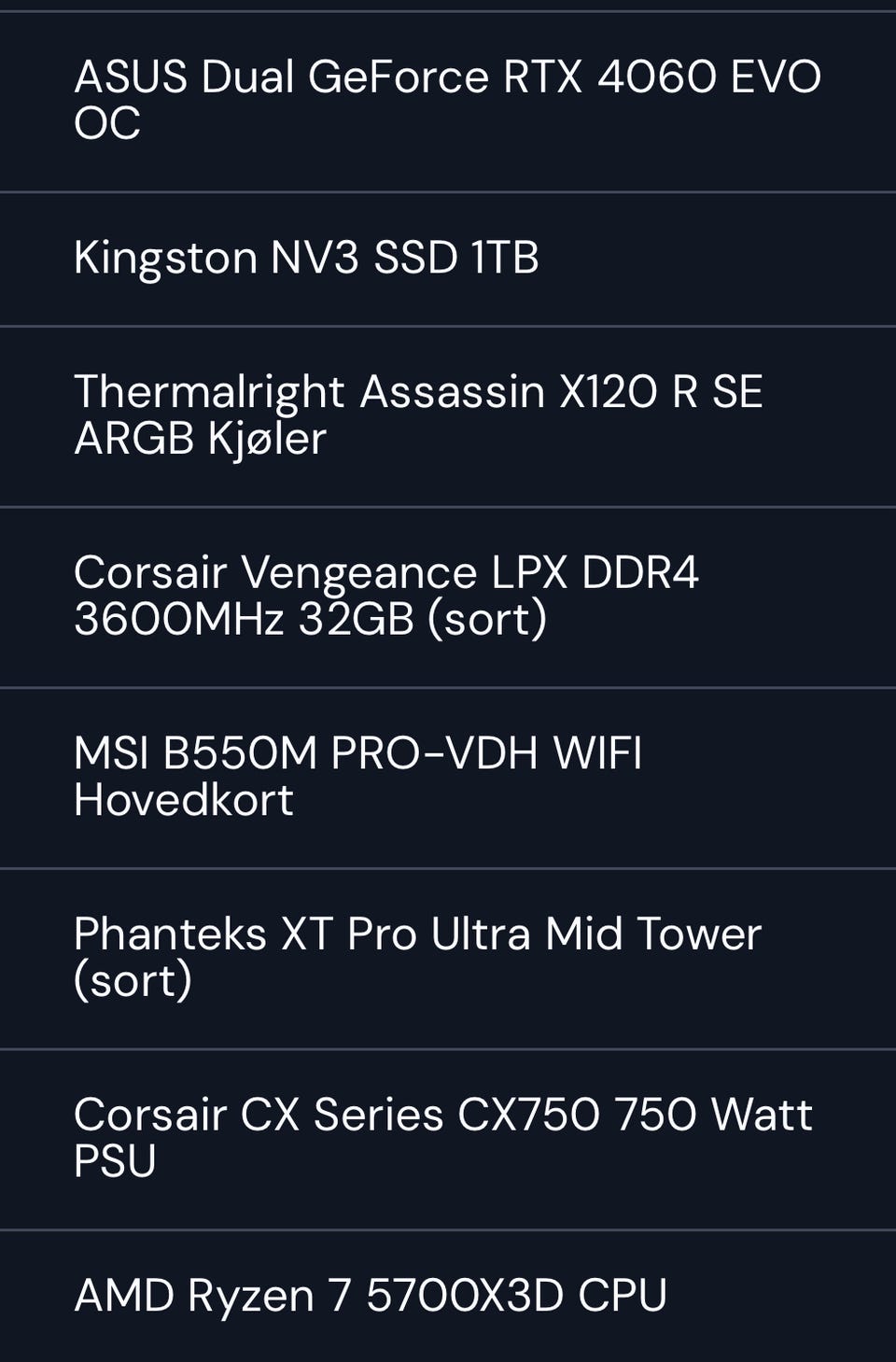Click the '1TB' text in Kingston row
Screen dimensions: 896x1362
[505, 259]
